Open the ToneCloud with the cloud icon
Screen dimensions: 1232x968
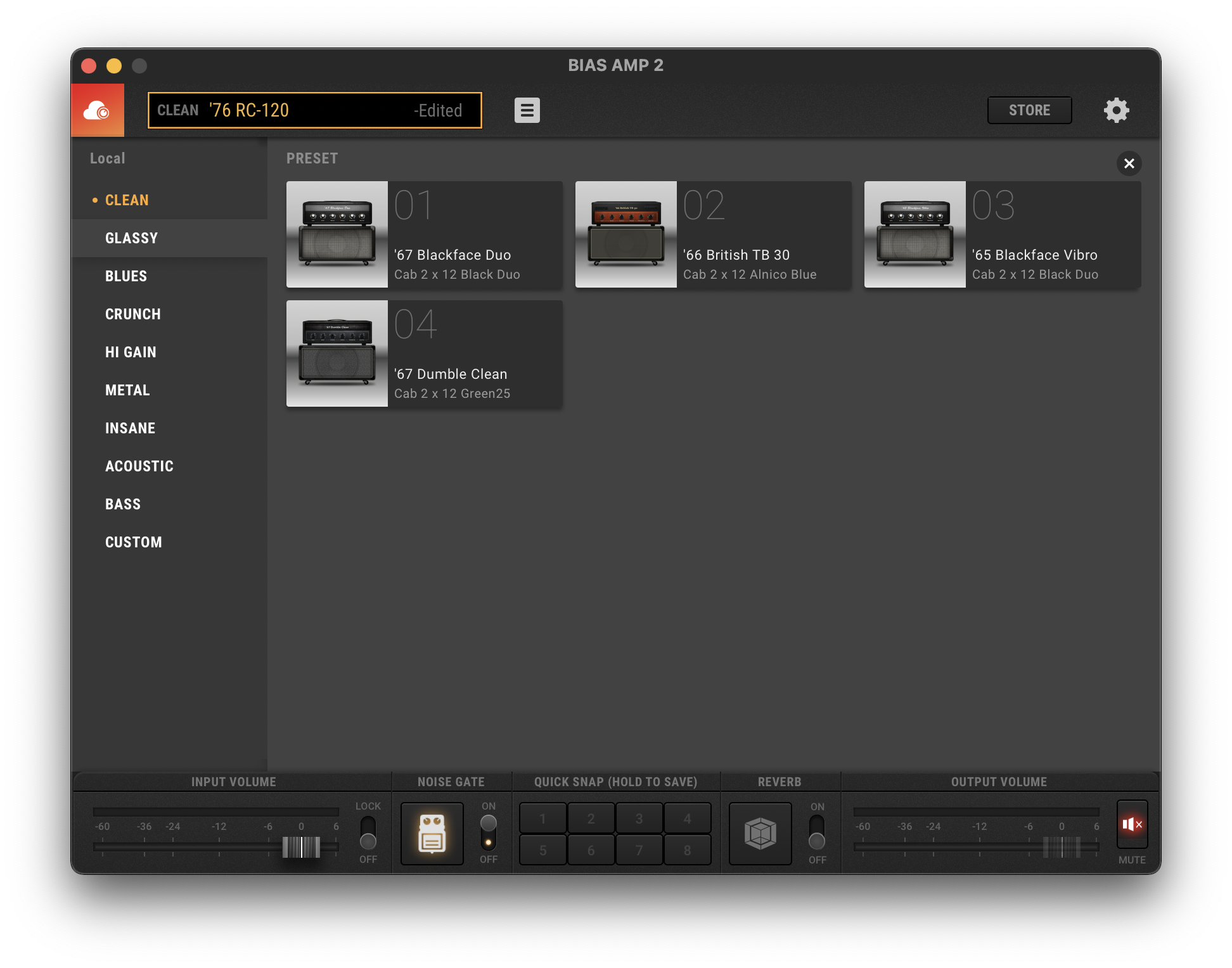pyautogui.click(x=98, y=110)
